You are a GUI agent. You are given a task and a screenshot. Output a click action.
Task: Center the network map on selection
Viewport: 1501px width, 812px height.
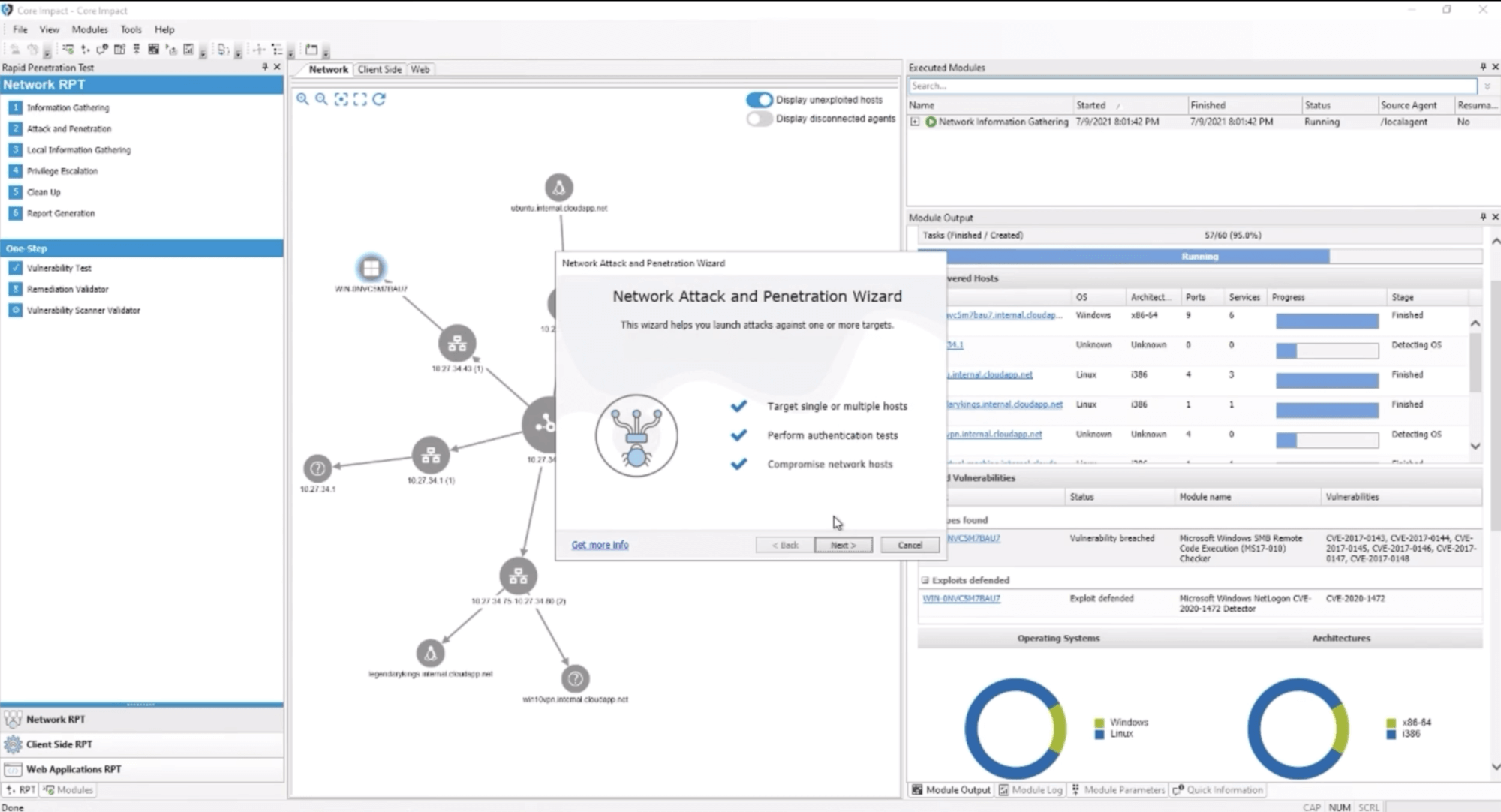point(341,99)
